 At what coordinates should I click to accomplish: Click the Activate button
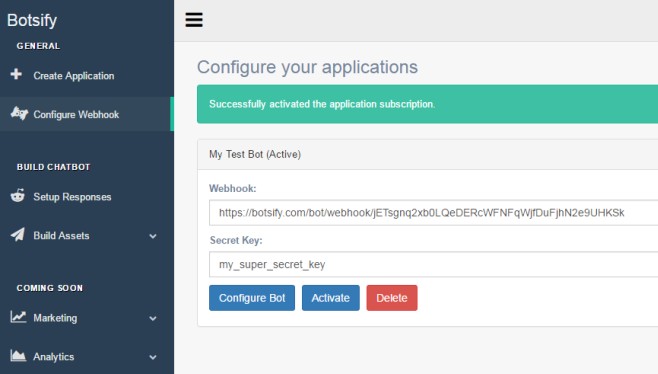331,298
